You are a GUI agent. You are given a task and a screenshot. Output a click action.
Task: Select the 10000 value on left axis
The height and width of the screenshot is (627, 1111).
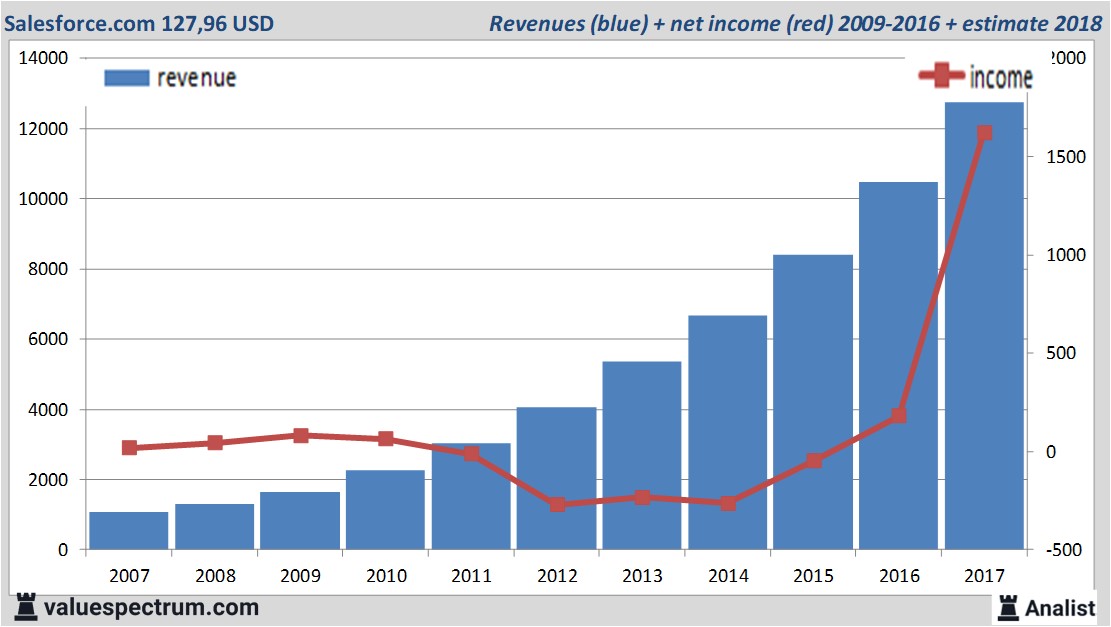(43, 199)
